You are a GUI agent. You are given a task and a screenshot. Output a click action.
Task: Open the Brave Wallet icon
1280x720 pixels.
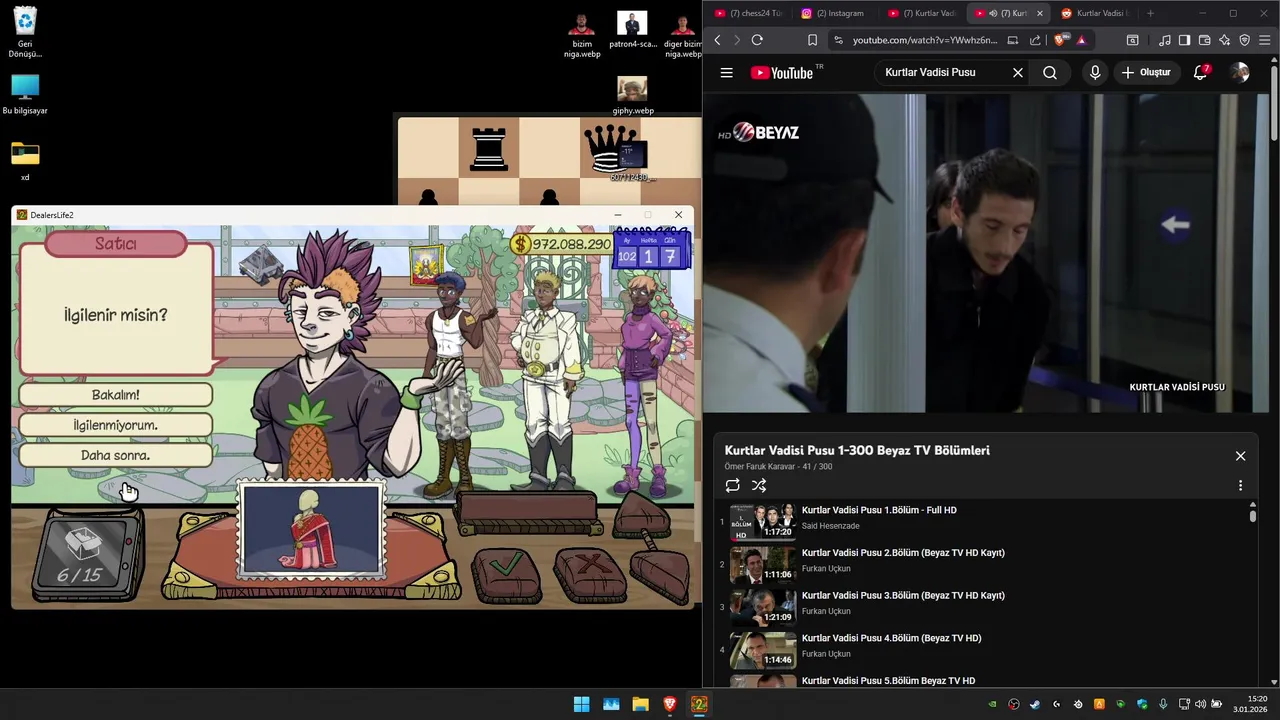[x=1205, y=40]
